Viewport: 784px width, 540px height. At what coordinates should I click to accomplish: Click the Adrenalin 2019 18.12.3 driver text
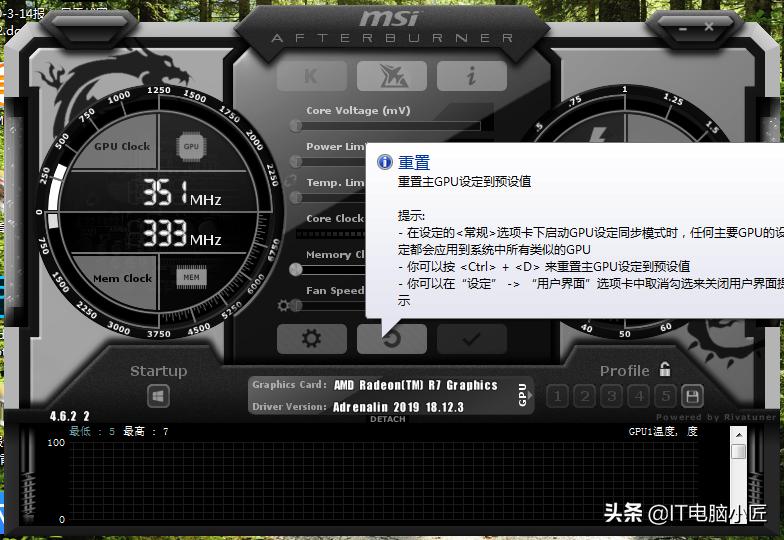pyautogui.click(x=398, y=407)
